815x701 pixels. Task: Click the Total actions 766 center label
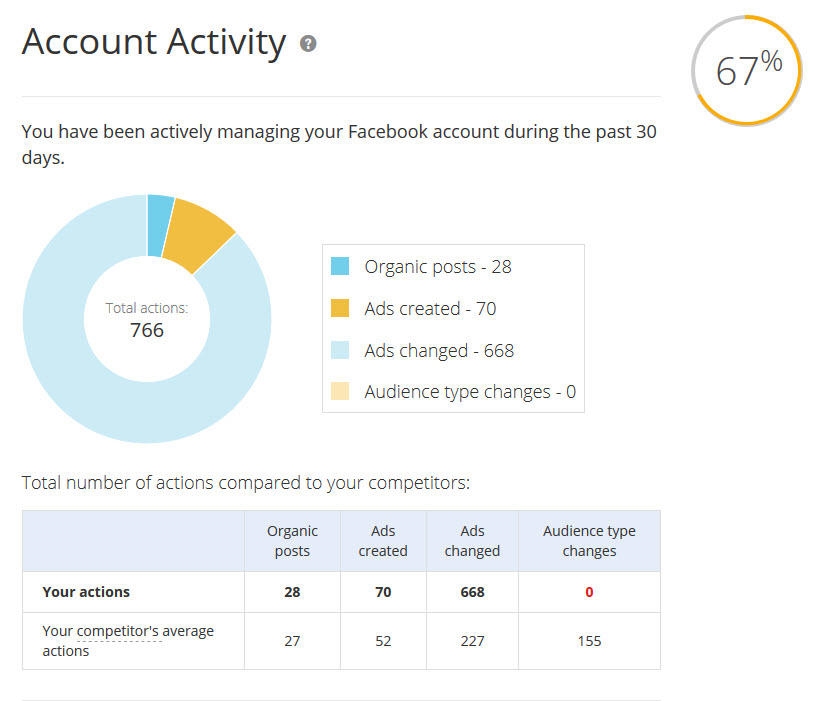click(x=147, y=320)
